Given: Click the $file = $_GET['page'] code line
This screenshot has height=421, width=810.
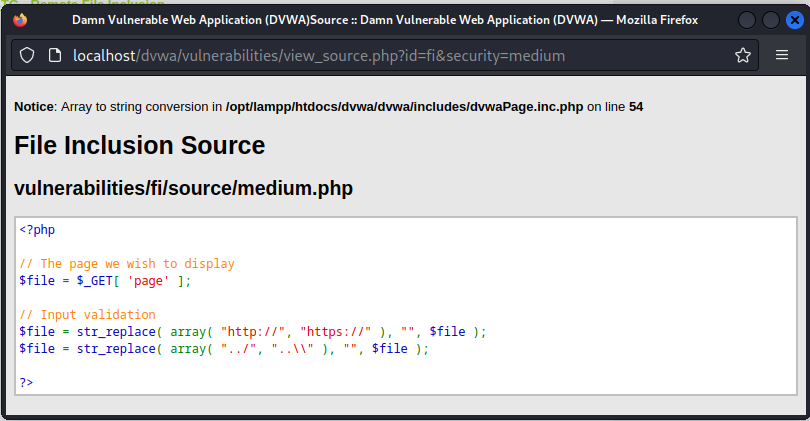Looking at the screenshot, I should coord(105,281).
